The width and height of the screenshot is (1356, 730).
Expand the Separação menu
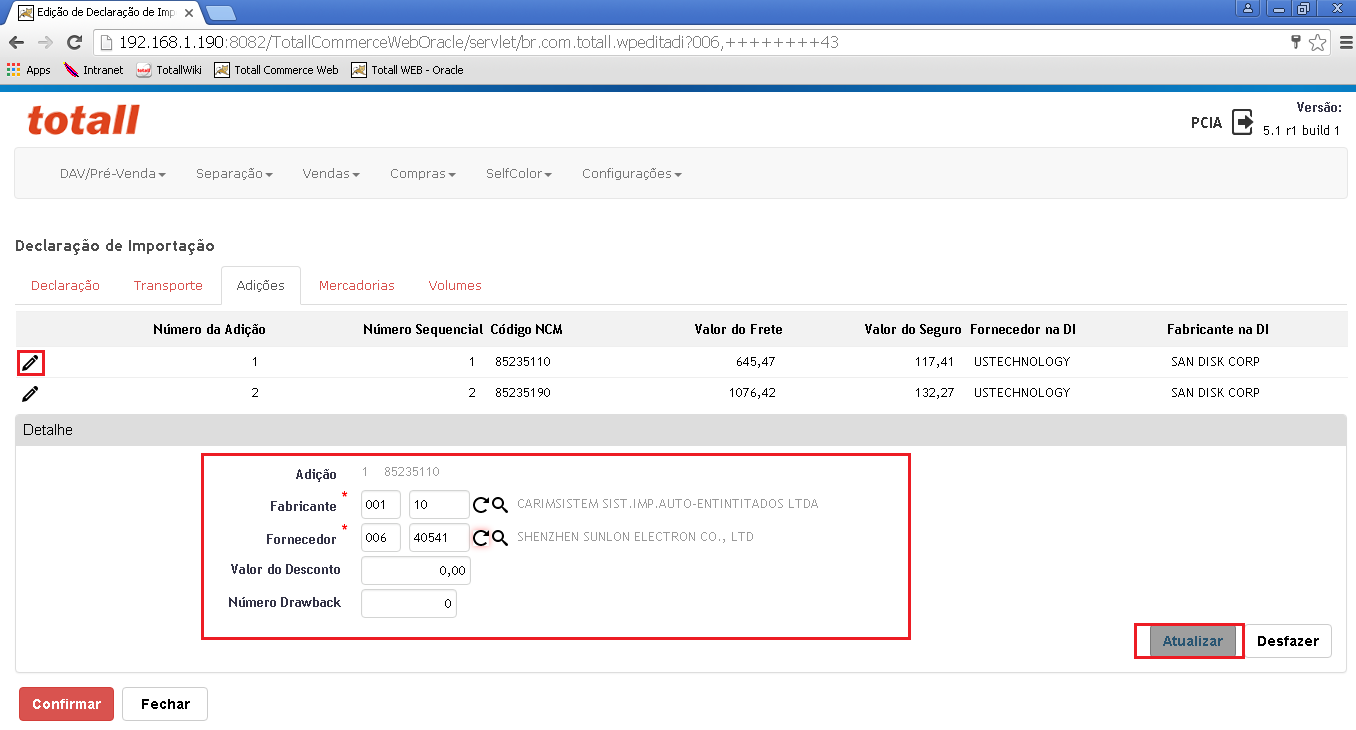(235, 174)
